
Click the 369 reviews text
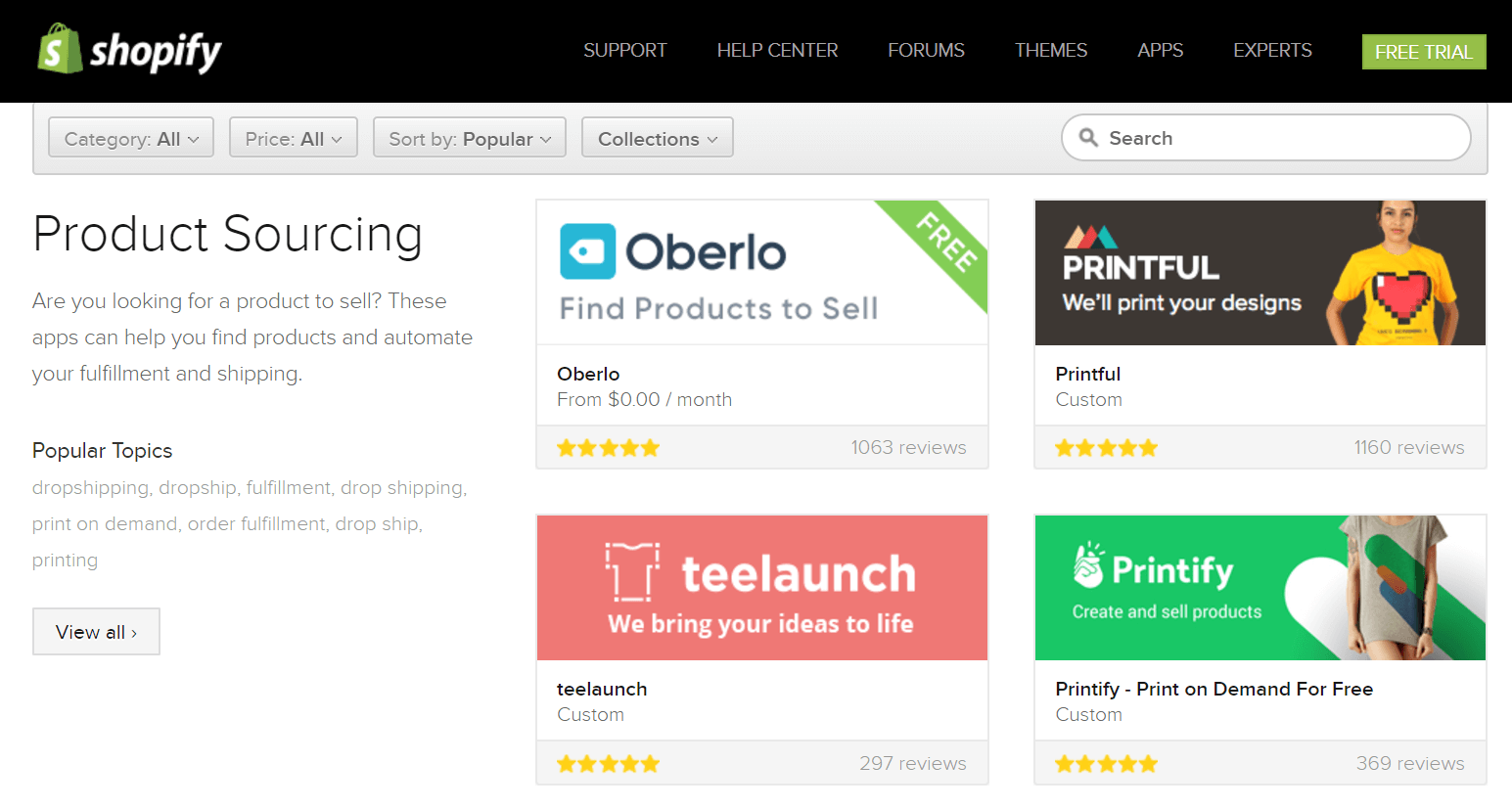point(1410,763)
